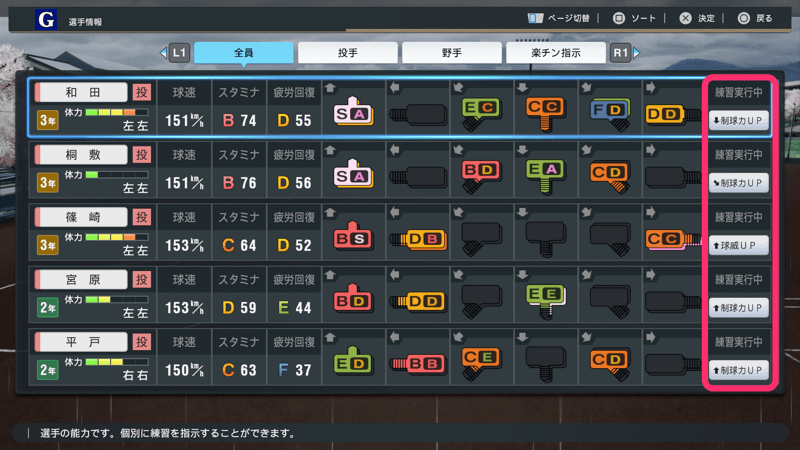
Task: Select 桐敷's 制球力UP practice button
Action: tap(739, 183)
